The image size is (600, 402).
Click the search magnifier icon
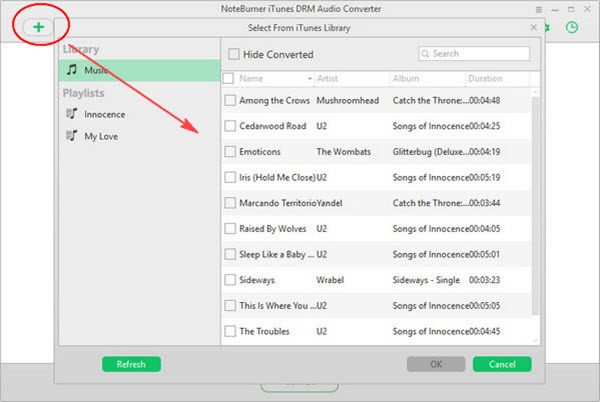tap(425, 54)
